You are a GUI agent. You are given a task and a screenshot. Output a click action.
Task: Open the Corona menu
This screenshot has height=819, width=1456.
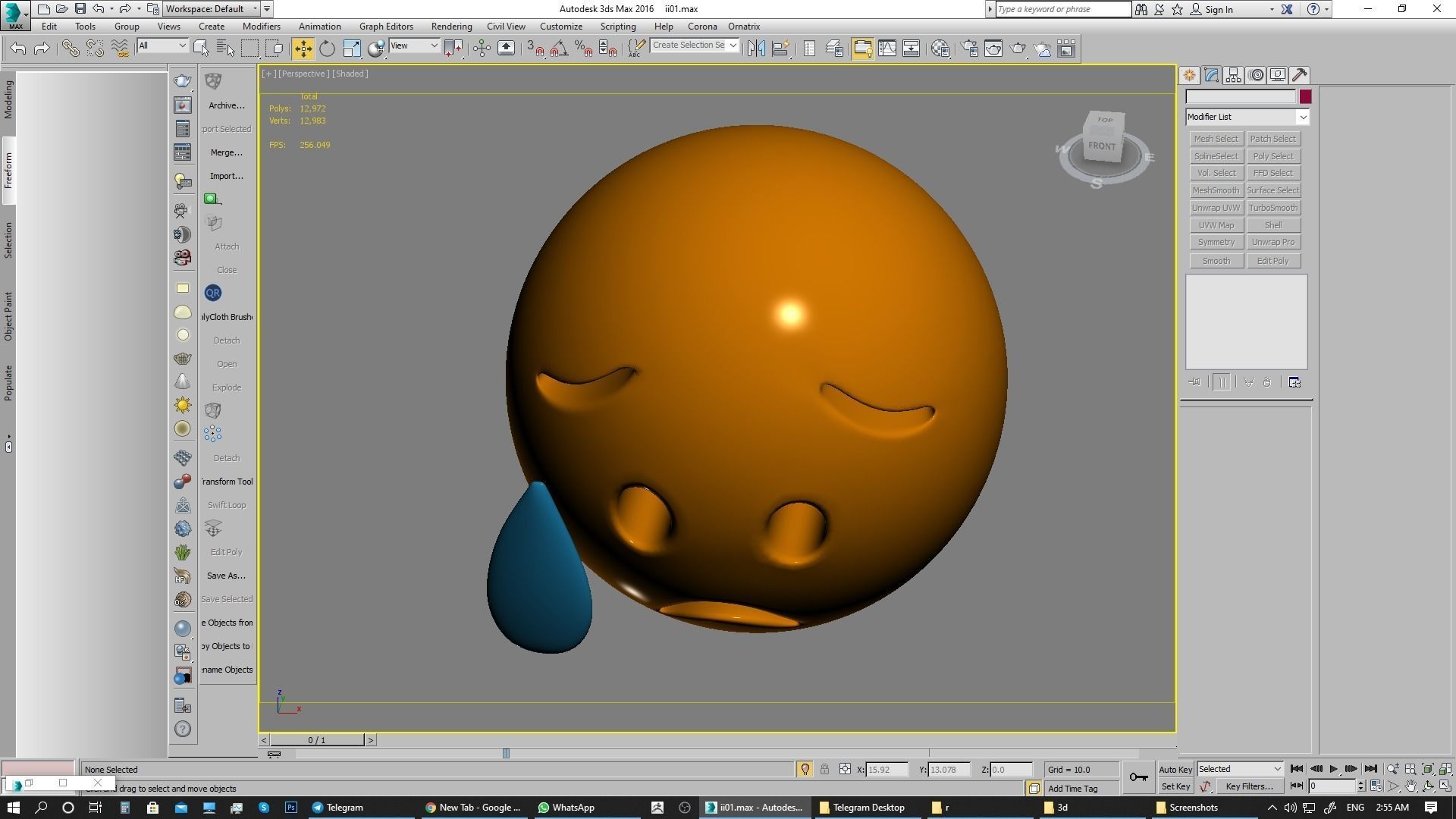702,27
